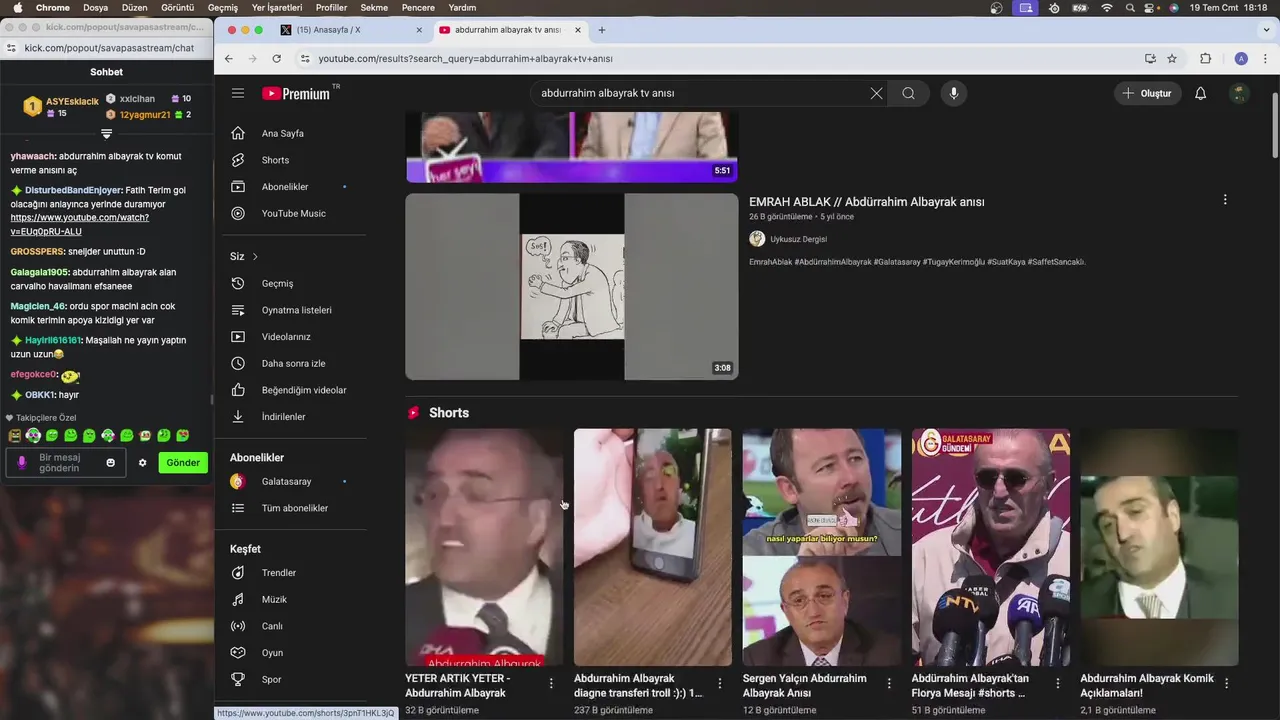
Task: Open more options for diagne transferi short
Action: click(720, 683)
